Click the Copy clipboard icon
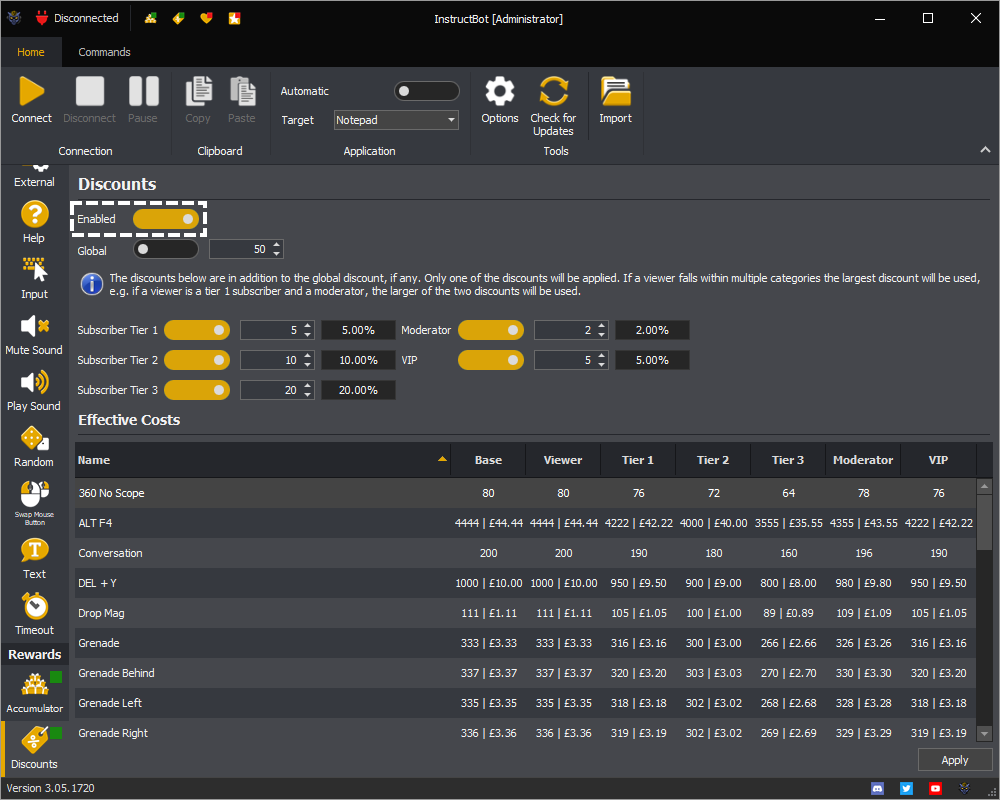Image resolution: width=1000 pixels, height=800 pixels. tap(198, 91)
